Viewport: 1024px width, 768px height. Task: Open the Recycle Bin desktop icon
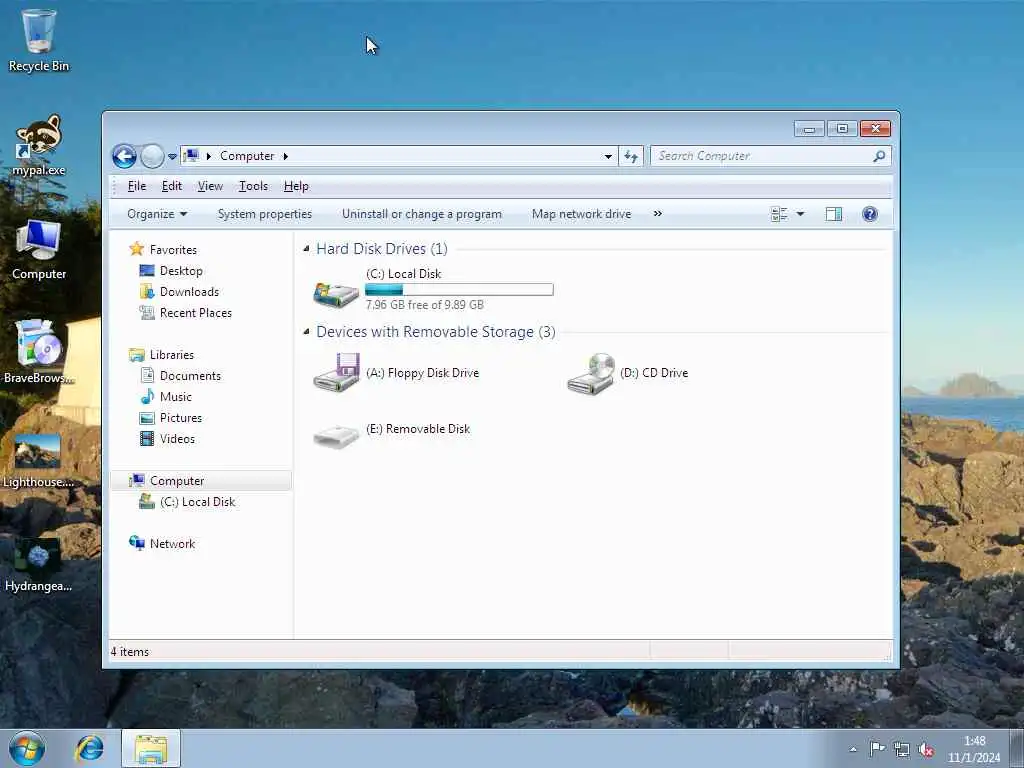coord(39,40)
